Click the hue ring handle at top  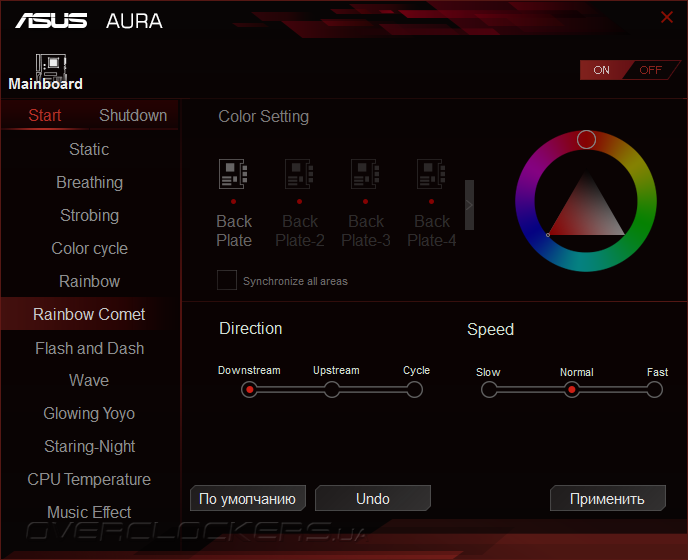click(x=586, y=140)
